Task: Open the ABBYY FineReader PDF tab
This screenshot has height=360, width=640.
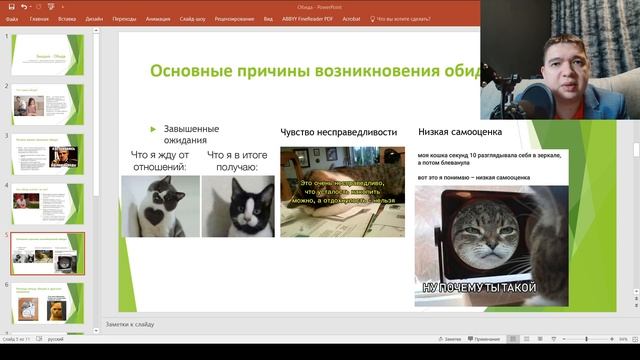Action: (307, 19)
